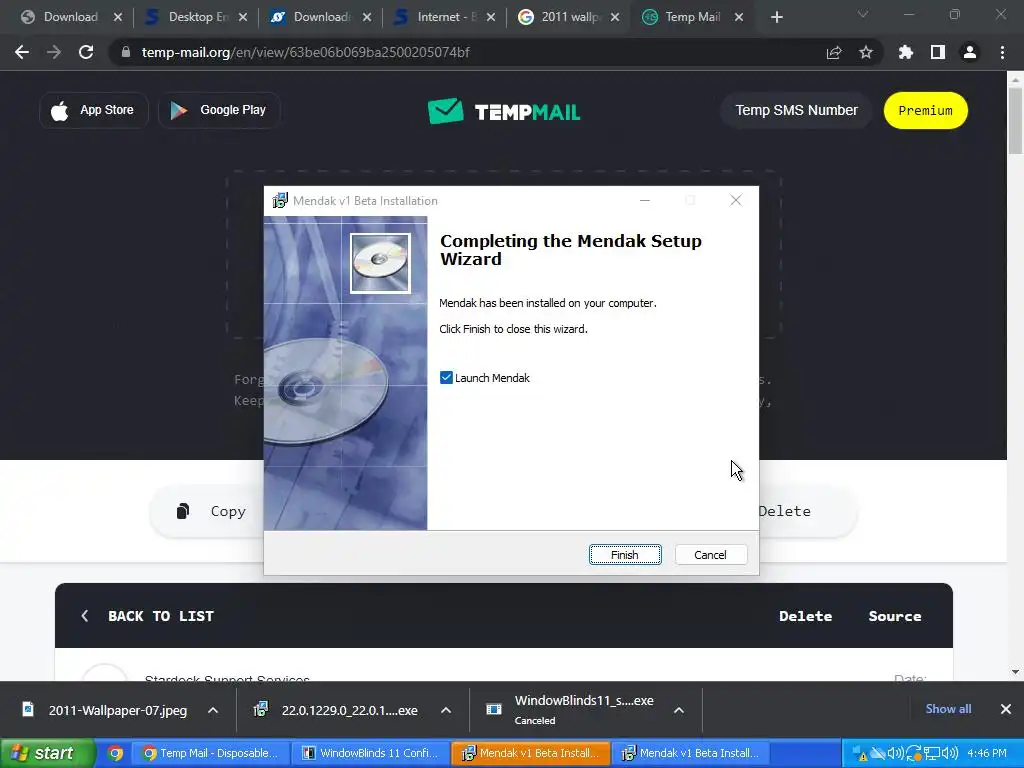Image resolution: width=1024 pixels, height=768 pixels.
Task: Click Delete in the email header bar
Action: pos(805,616)
